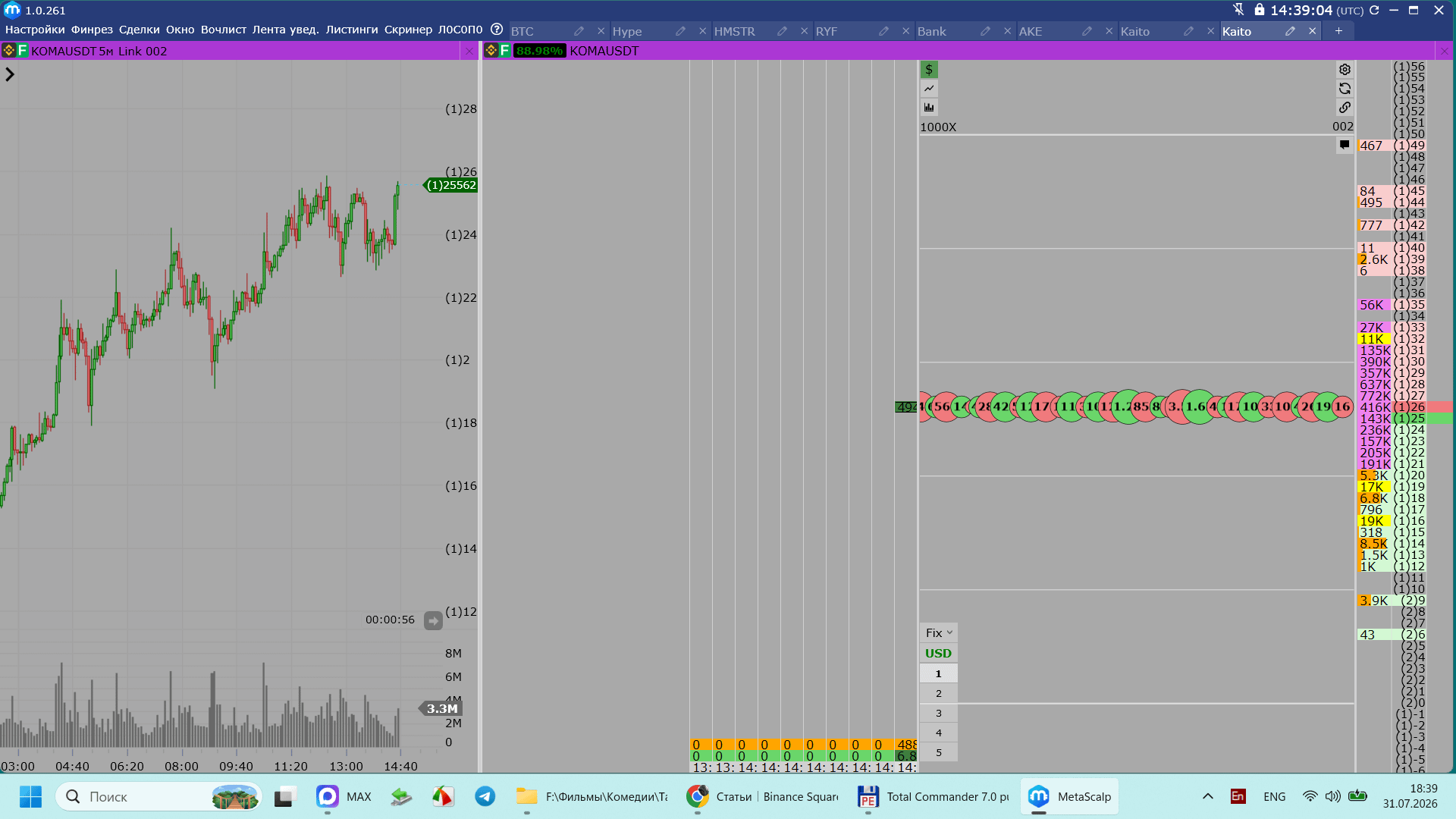Screen dimensions: 1456x819
Task: Switch to the Bank tab
Action: coord(932,31)
